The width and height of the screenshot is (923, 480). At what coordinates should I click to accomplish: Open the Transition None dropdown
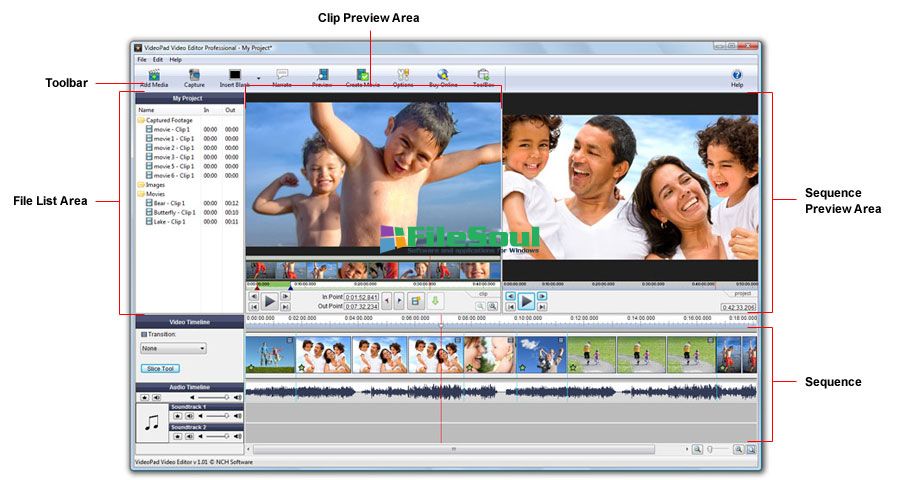tap(173, 348)
